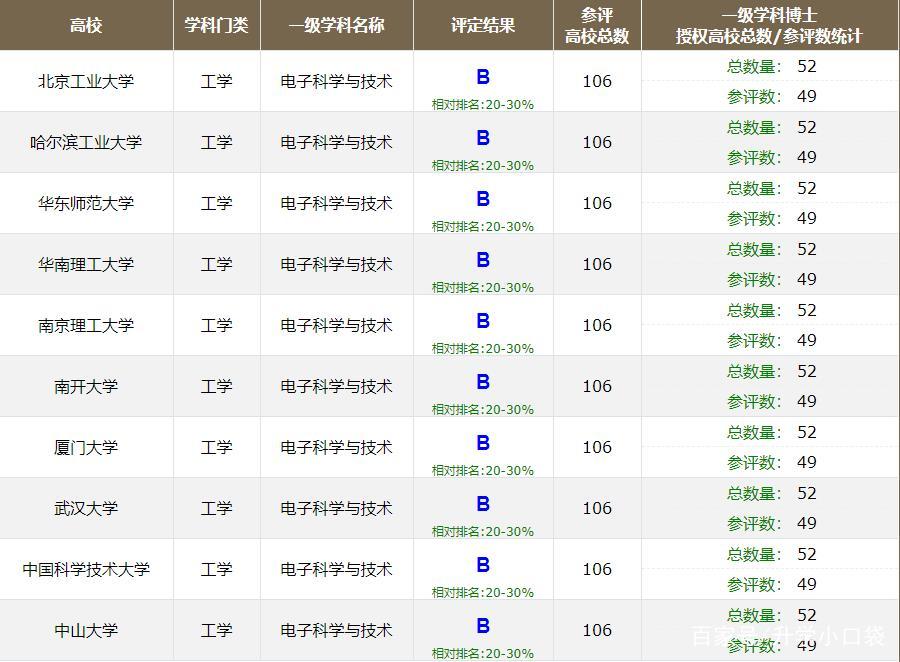The height and width of the screenshot is (662, 900).
Task: Select "总数量: 52" in the 华南理工大学 row
Action: point(771,249)
